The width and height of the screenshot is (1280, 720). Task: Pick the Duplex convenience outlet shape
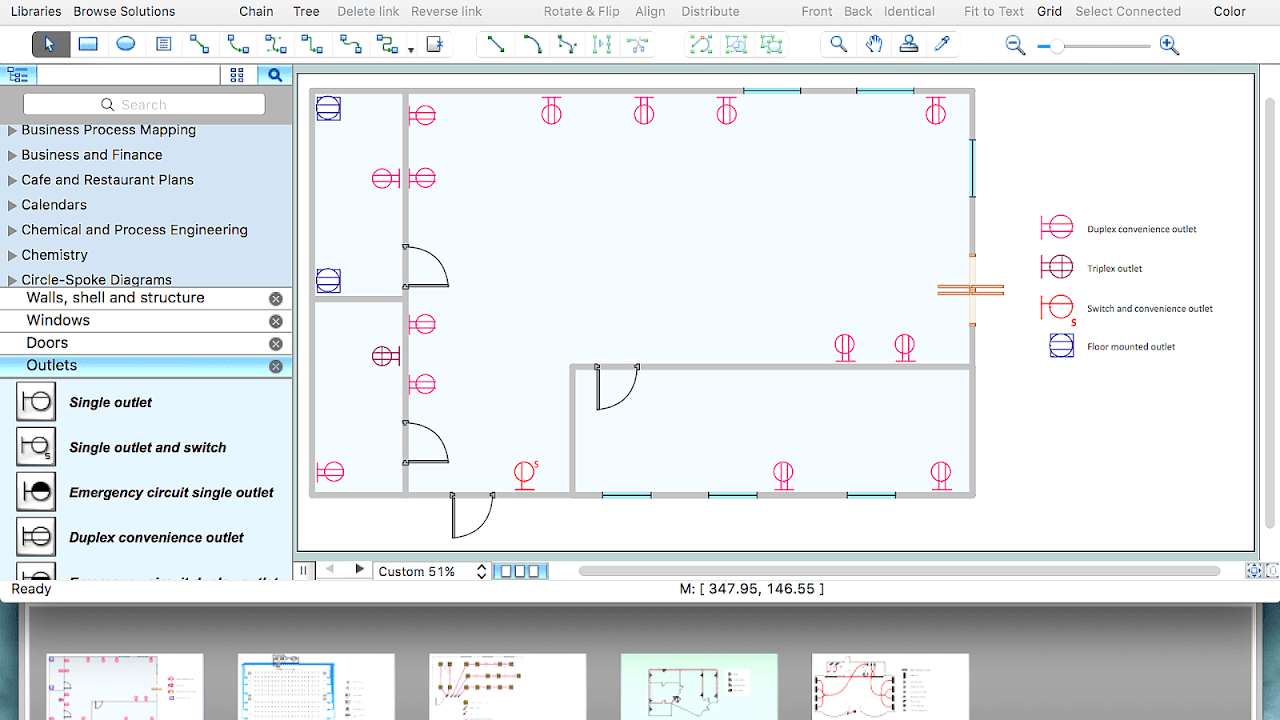pyautogui.click(x=36, y=537)
